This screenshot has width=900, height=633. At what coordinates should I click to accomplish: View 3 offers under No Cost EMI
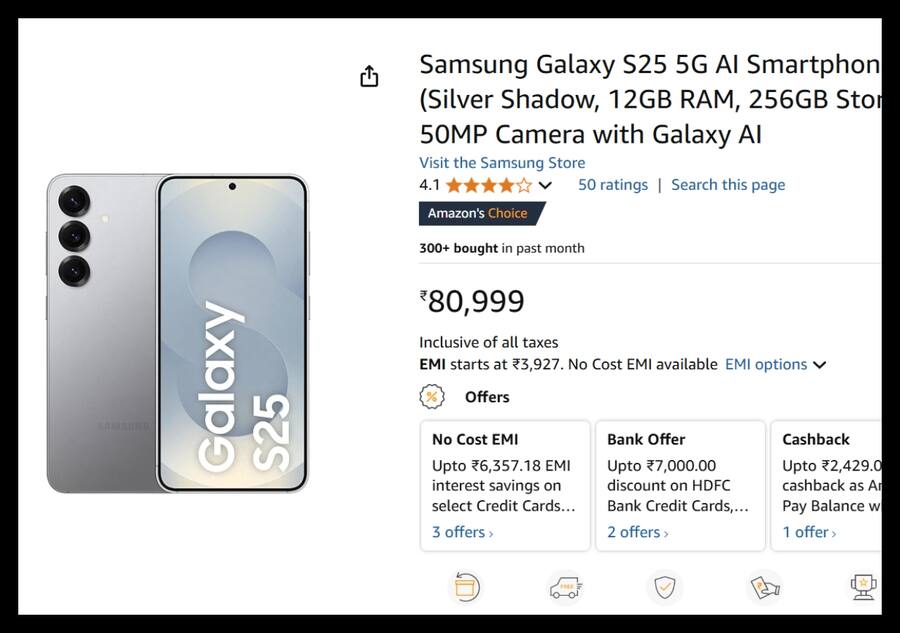(461, 532)
